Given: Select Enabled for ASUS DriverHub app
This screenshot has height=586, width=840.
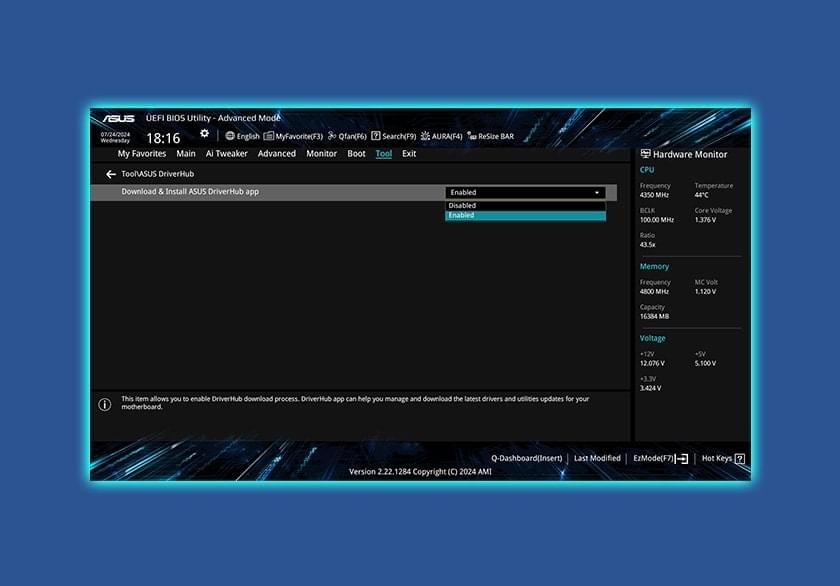Looking at the screenshot, I should (524, 214).
